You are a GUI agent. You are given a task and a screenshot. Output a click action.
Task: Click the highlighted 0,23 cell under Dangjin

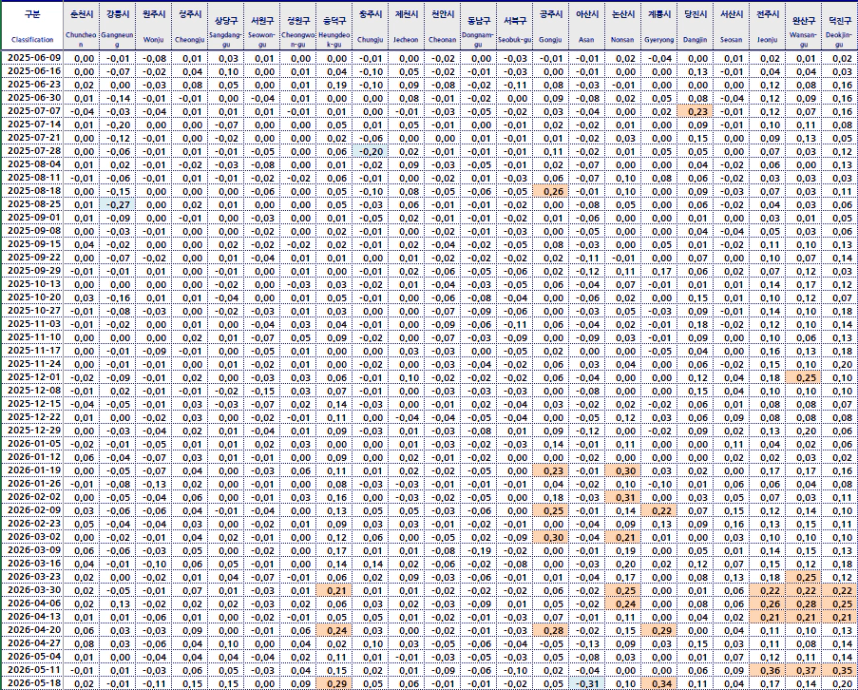695,111
